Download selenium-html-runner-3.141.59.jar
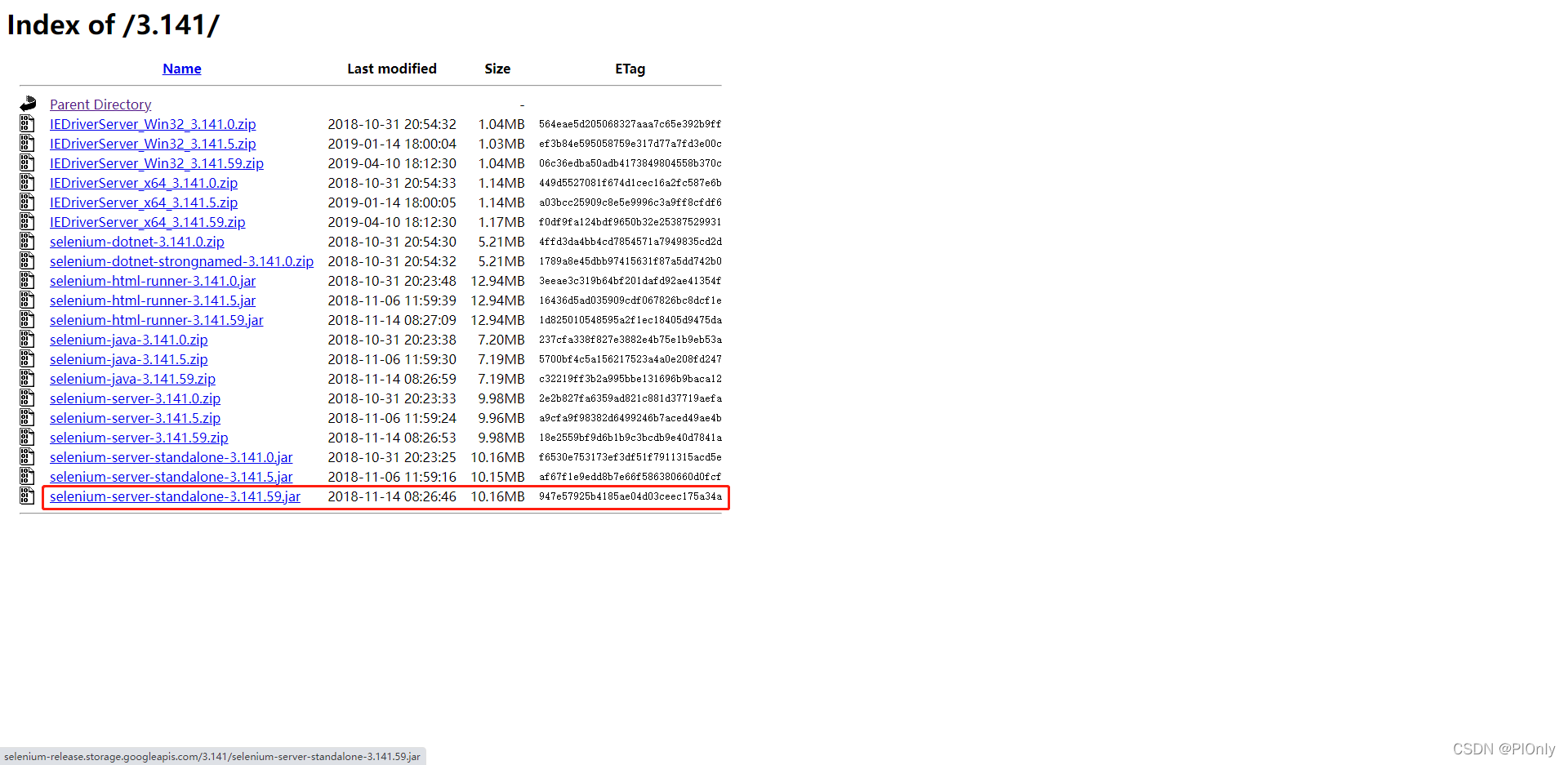The image size is (1568, 765). pyautogui.click(x=157, y=320)
